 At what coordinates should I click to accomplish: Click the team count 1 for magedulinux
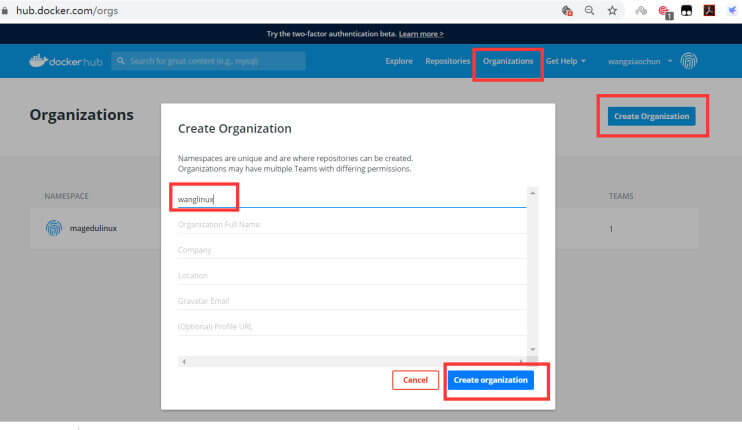611,229
